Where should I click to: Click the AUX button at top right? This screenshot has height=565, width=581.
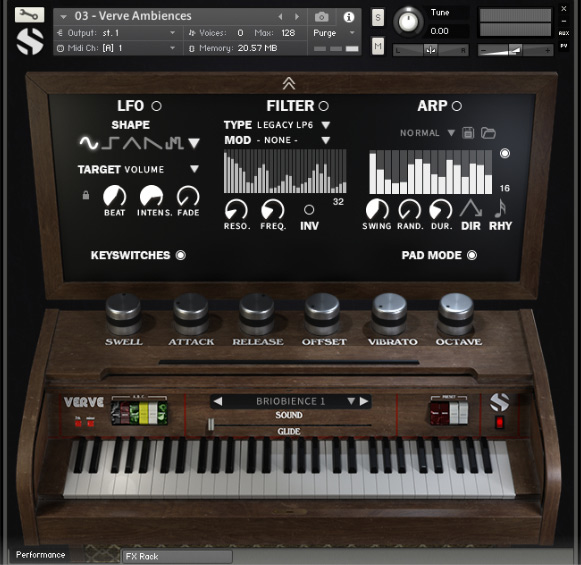564,33
